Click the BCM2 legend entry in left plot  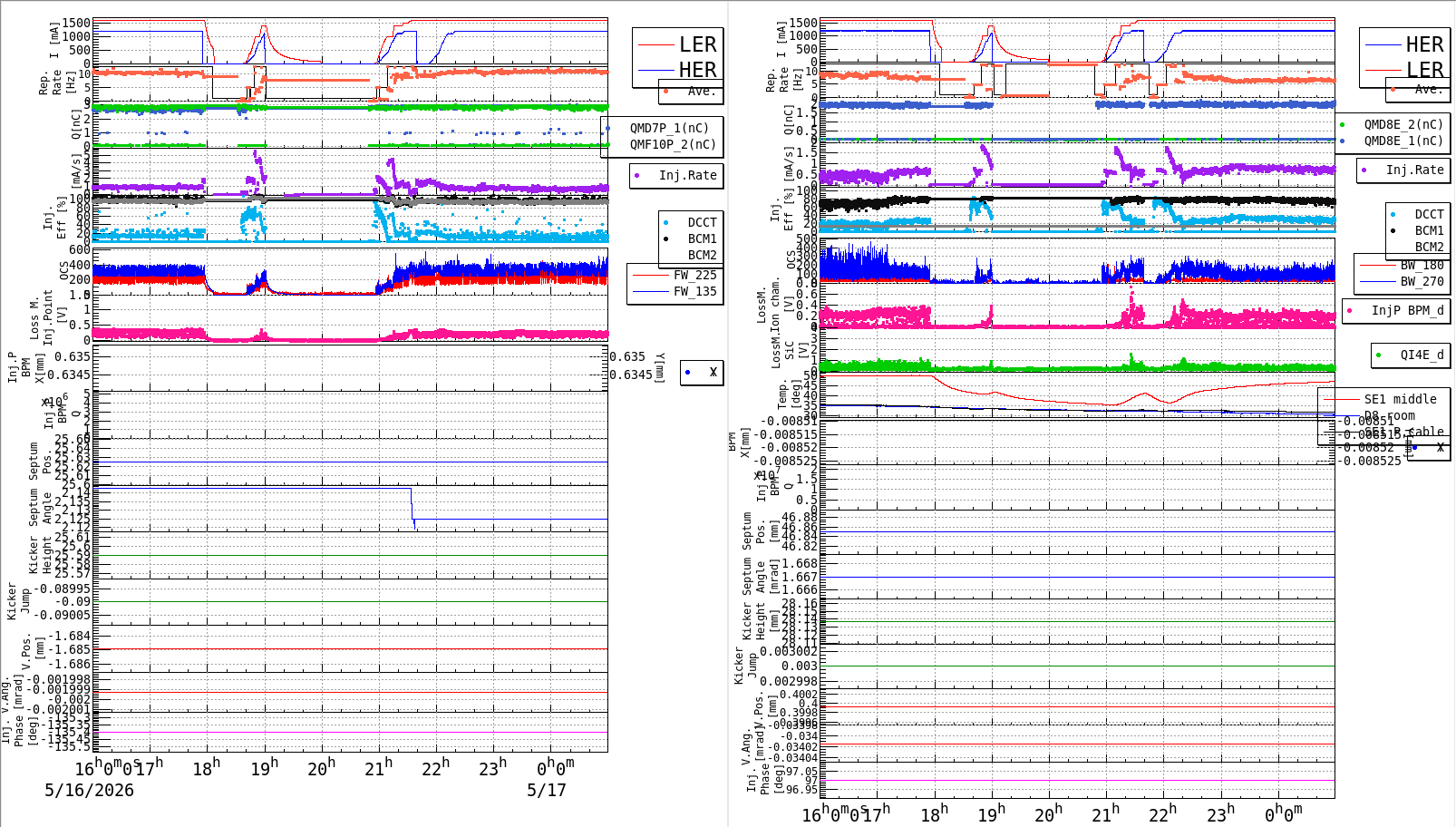[x=702, y=255]
